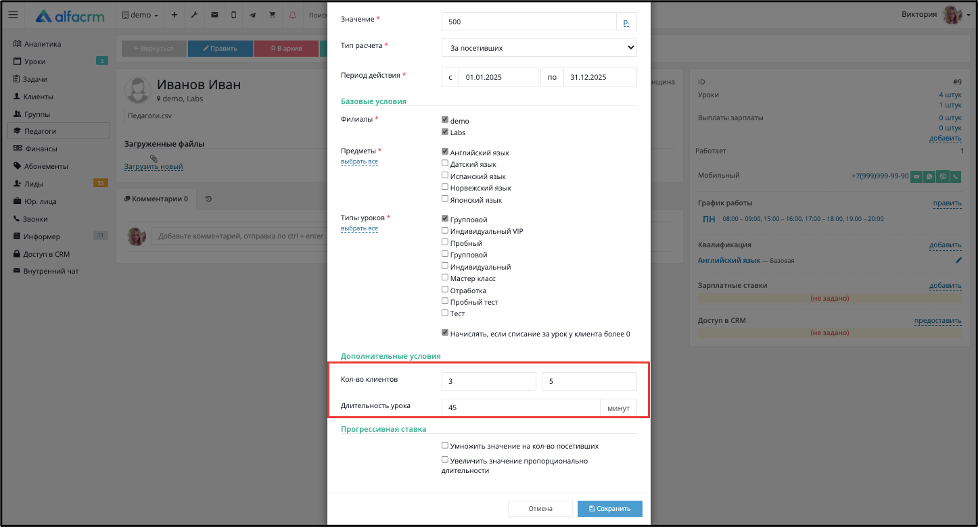Click the plus icon in top toolbar
This screenshot has width=979, height=529.
174,15
